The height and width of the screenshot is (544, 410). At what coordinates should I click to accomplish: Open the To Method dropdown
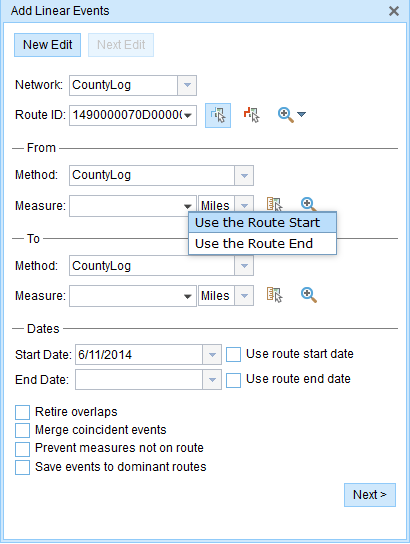point(244,266)
